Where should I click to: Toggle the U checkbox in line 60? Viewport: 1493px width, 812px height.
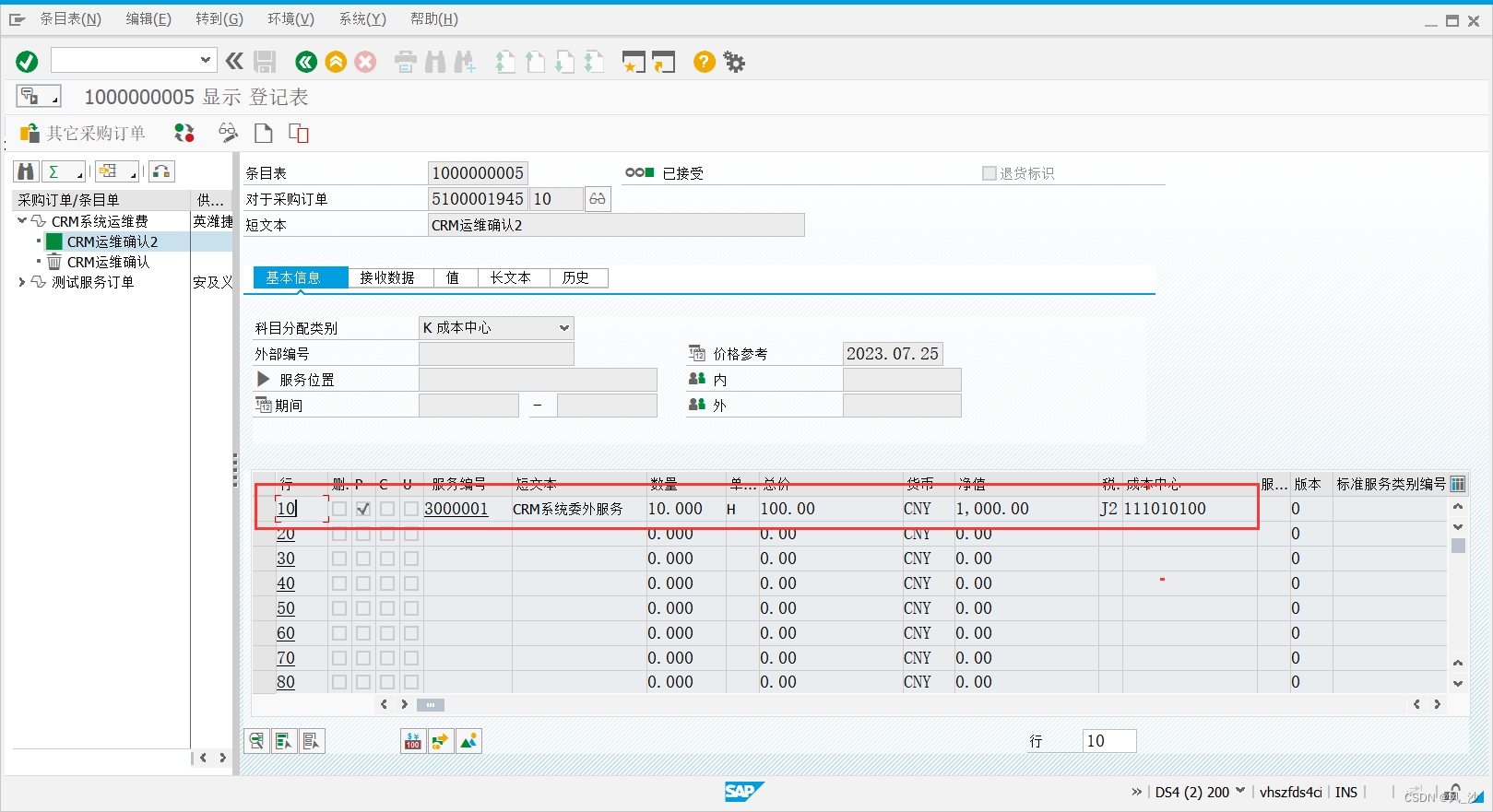(x=411, y=633)
